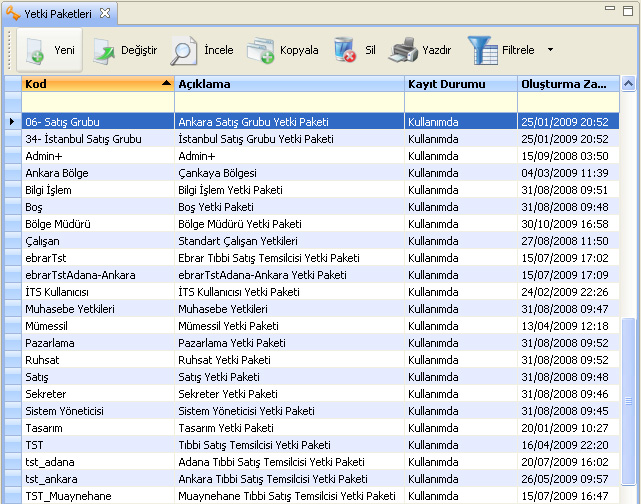
Task: Click the Değiştir edit icon
Action: pos(103,51)
